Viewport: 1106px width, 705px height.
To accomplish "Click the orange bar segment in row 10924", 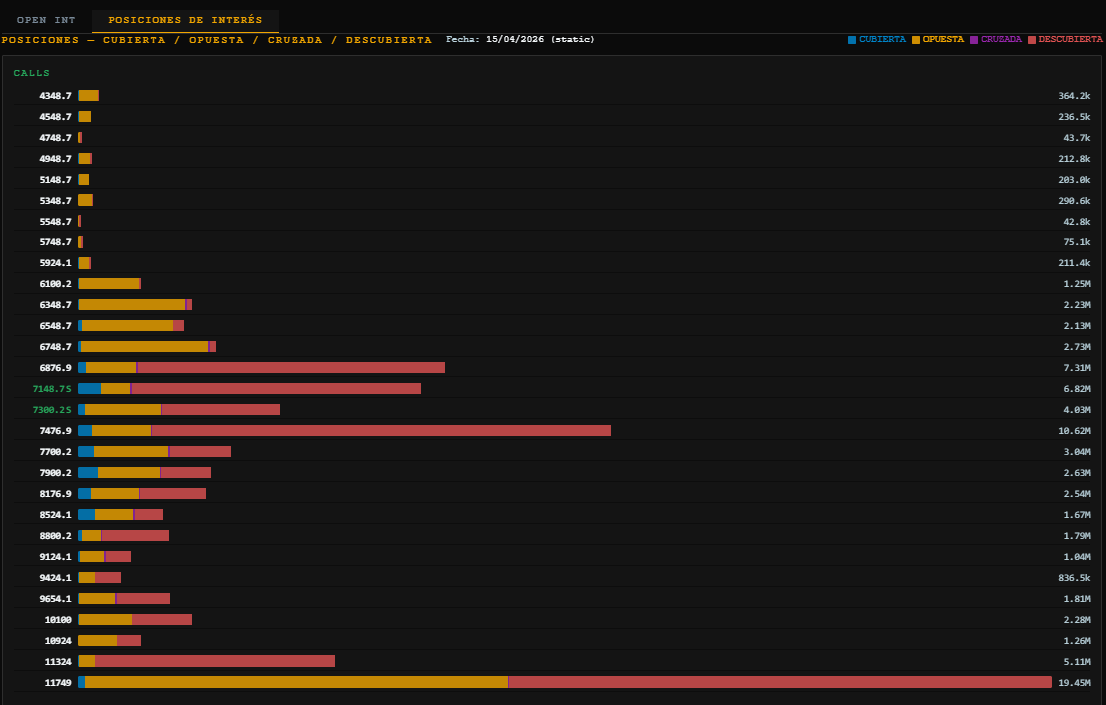I will click(97, 641).
